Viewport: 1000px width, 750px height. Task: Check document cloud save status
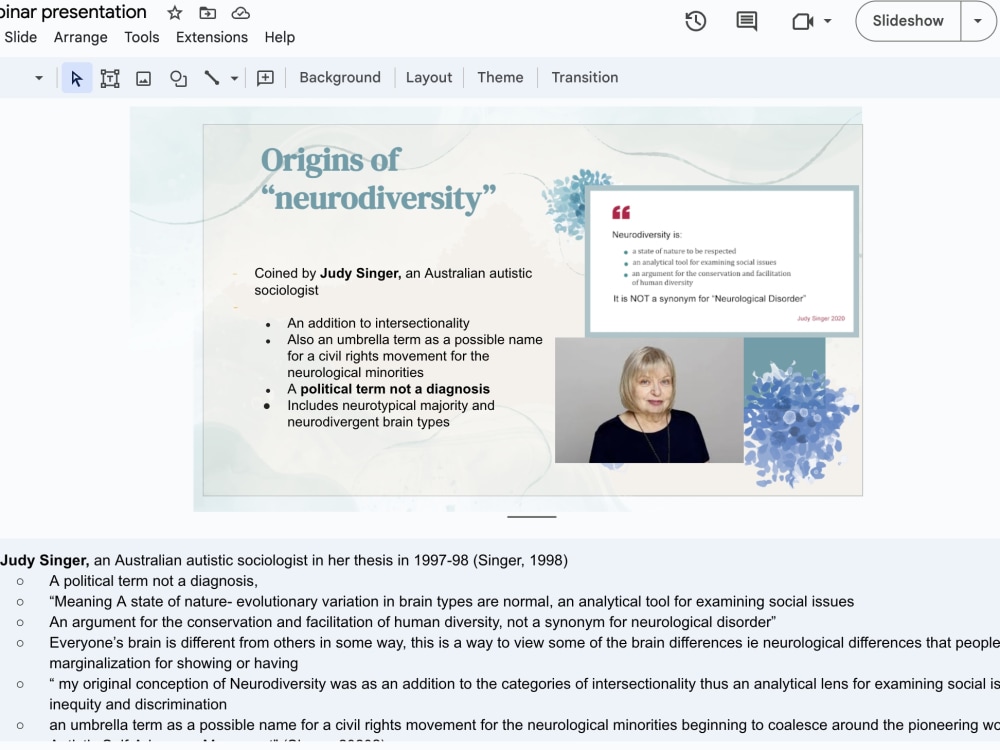pos(240,13)
